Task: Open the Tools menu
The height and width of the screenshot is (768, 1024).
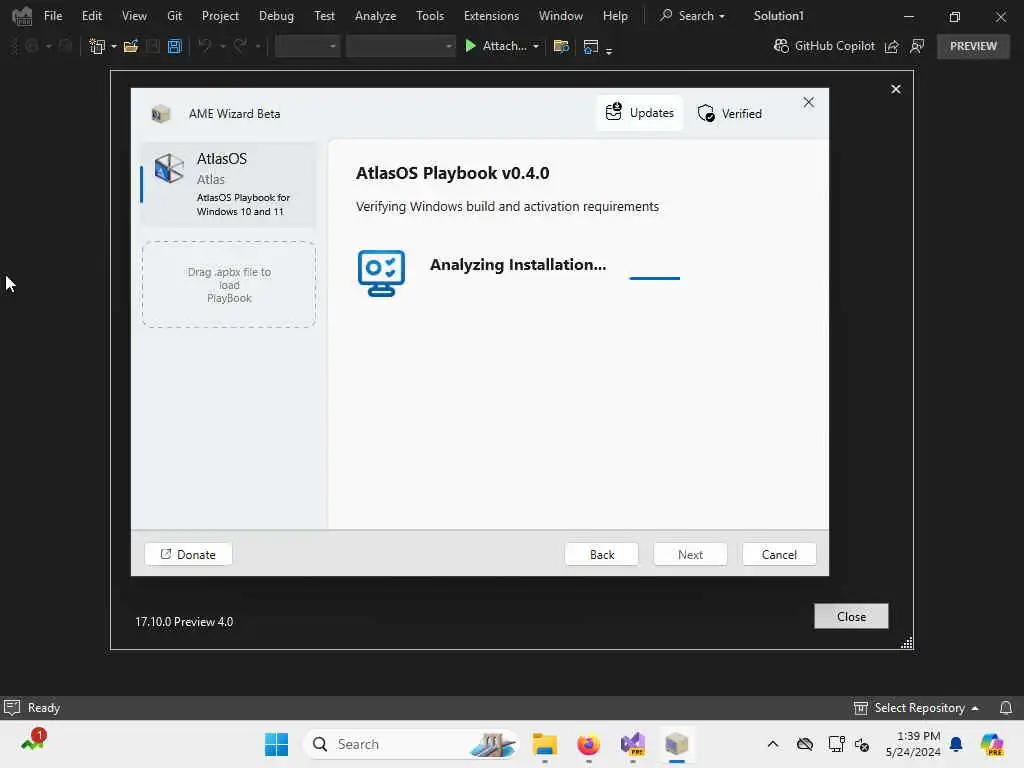Action: [x=430, y=16]
